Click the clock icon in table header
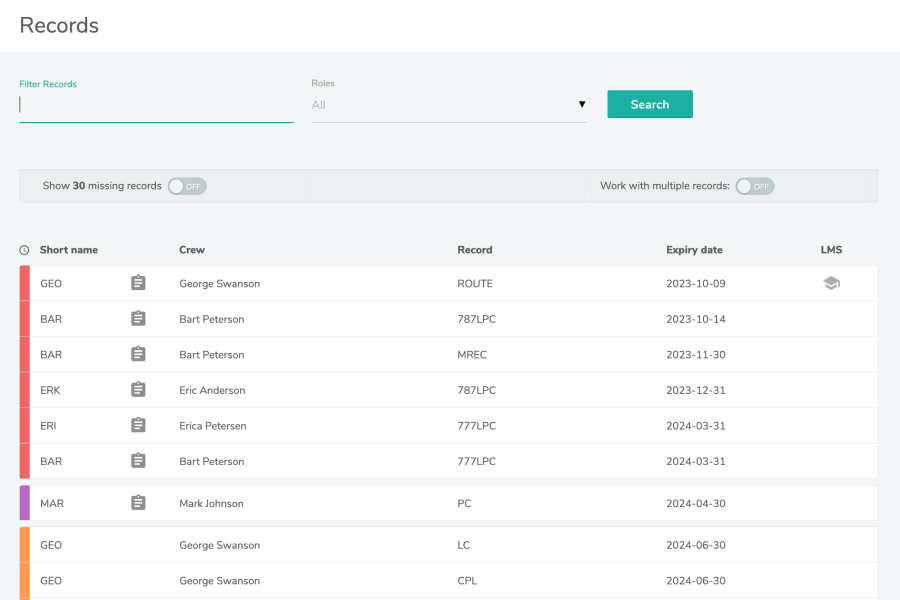 tap(24, 250)
